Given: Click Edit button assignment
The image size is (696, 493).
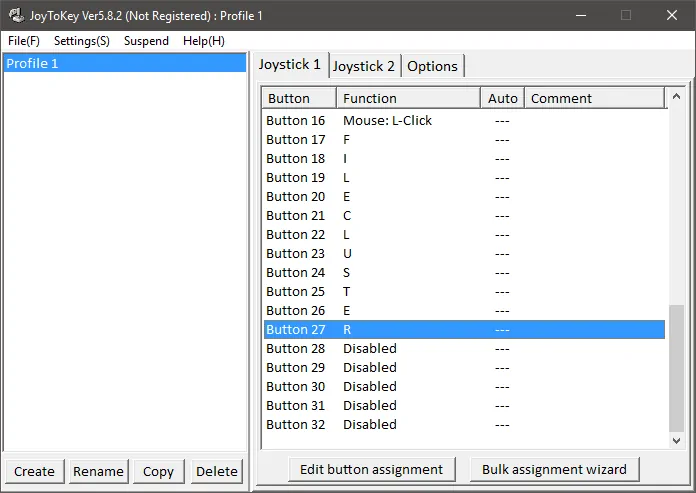Looking at the screenshot, I should point(372,469).
